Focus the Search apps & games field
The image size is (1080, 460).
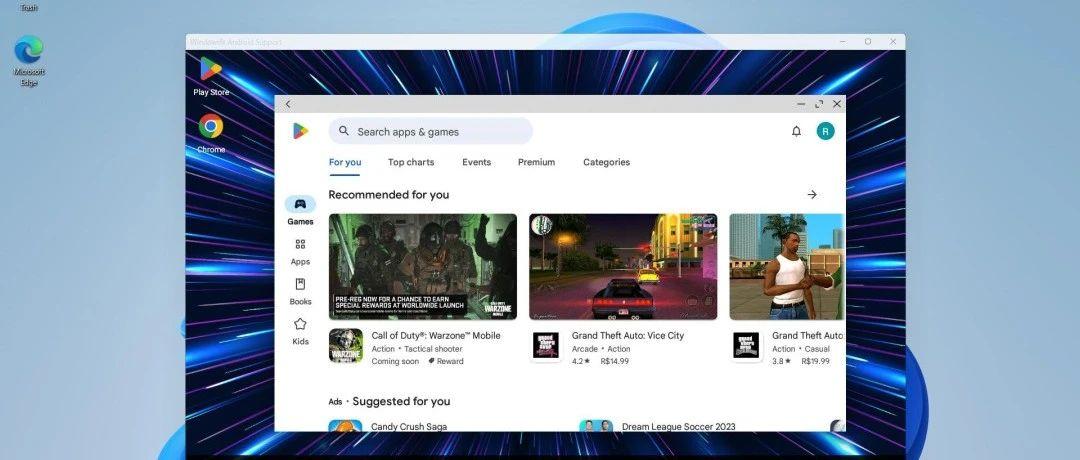[430, 131]
